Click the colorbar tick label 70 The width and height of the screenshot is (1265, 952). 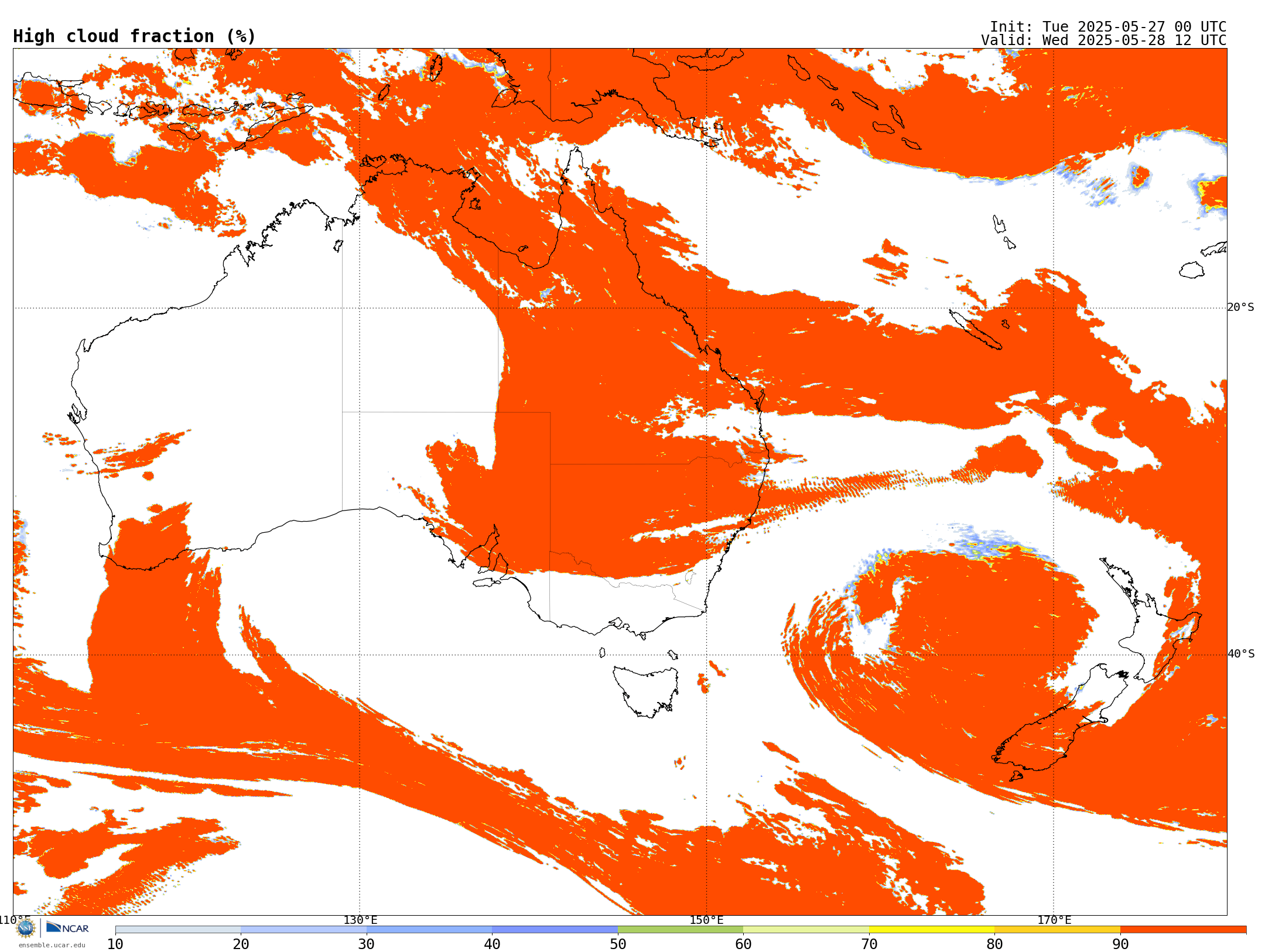pos(869,944)
